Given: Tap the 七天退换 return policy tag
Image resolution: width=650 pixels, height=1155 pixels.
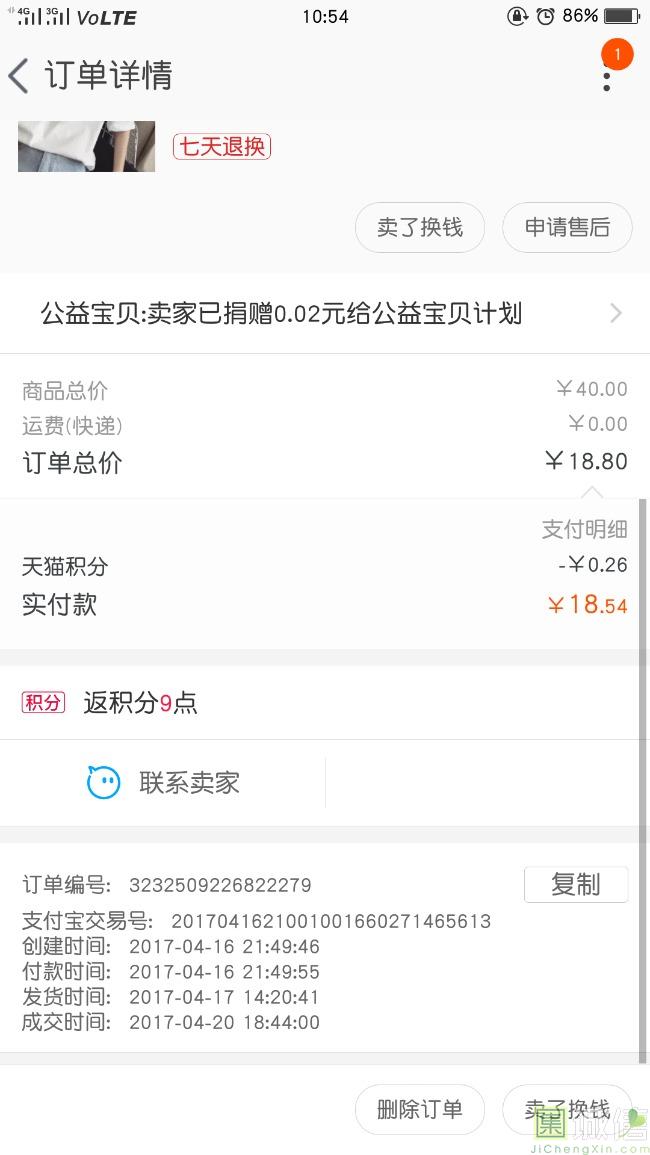Looking at the screenshot, I should tap(222, 147).
